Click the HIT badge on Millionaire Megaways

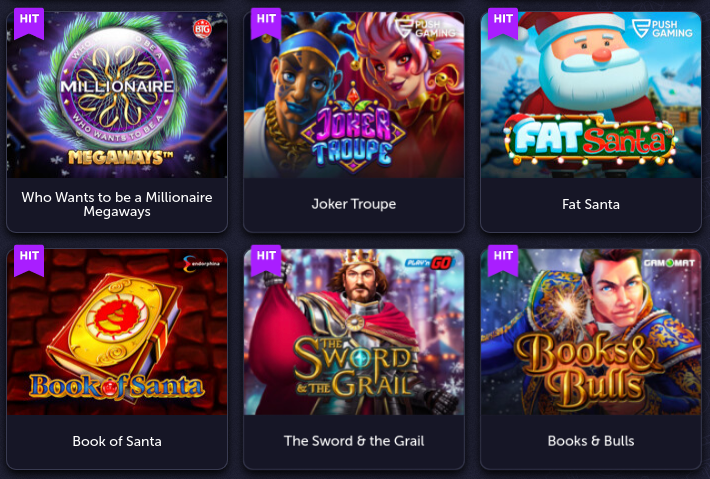[x=29, y=23]
